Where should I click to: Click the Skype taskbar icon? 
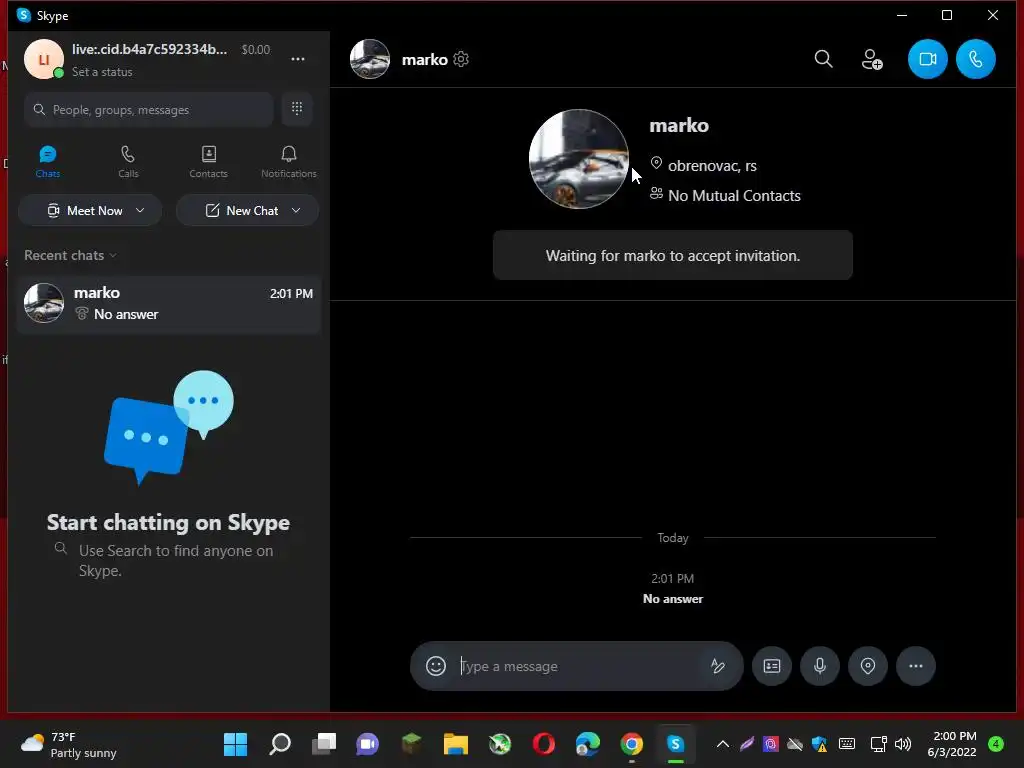[675, 744]
